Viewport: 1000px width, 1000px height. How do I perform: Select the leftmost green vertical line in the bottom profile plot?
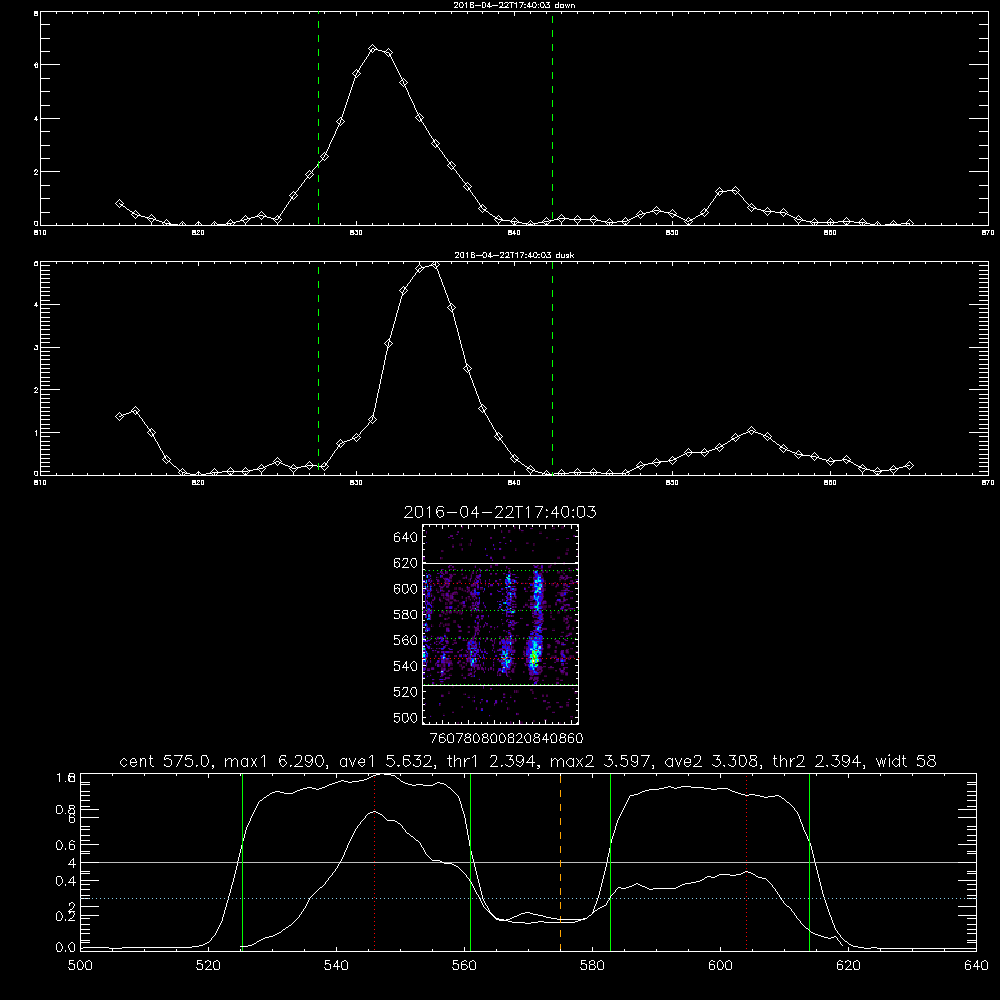[242, 862]
